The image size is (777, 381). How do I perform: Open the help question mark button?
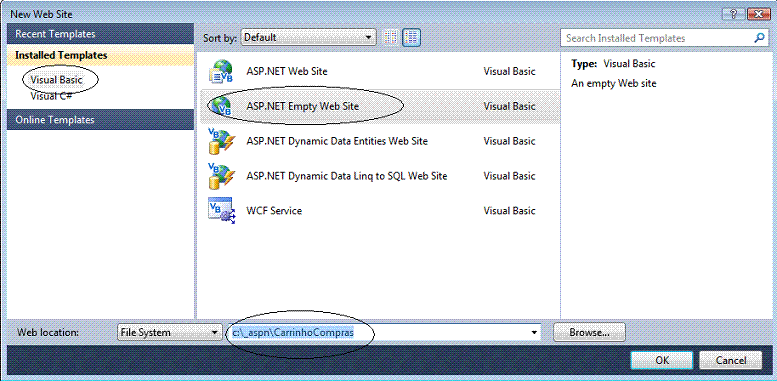[x=732, y=14]
